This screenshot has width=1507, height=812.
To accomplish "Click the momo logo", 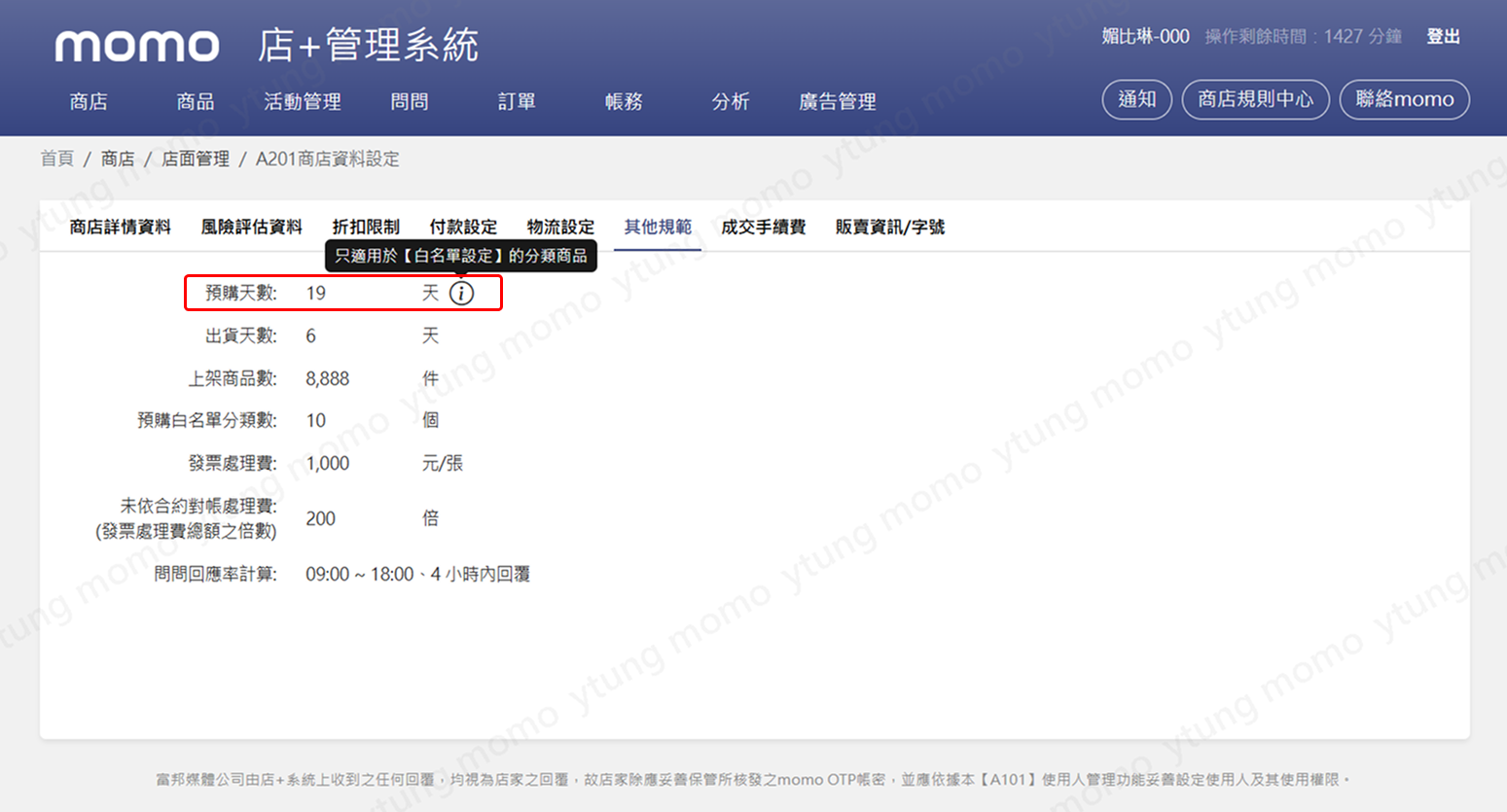I will click(137, 47).
